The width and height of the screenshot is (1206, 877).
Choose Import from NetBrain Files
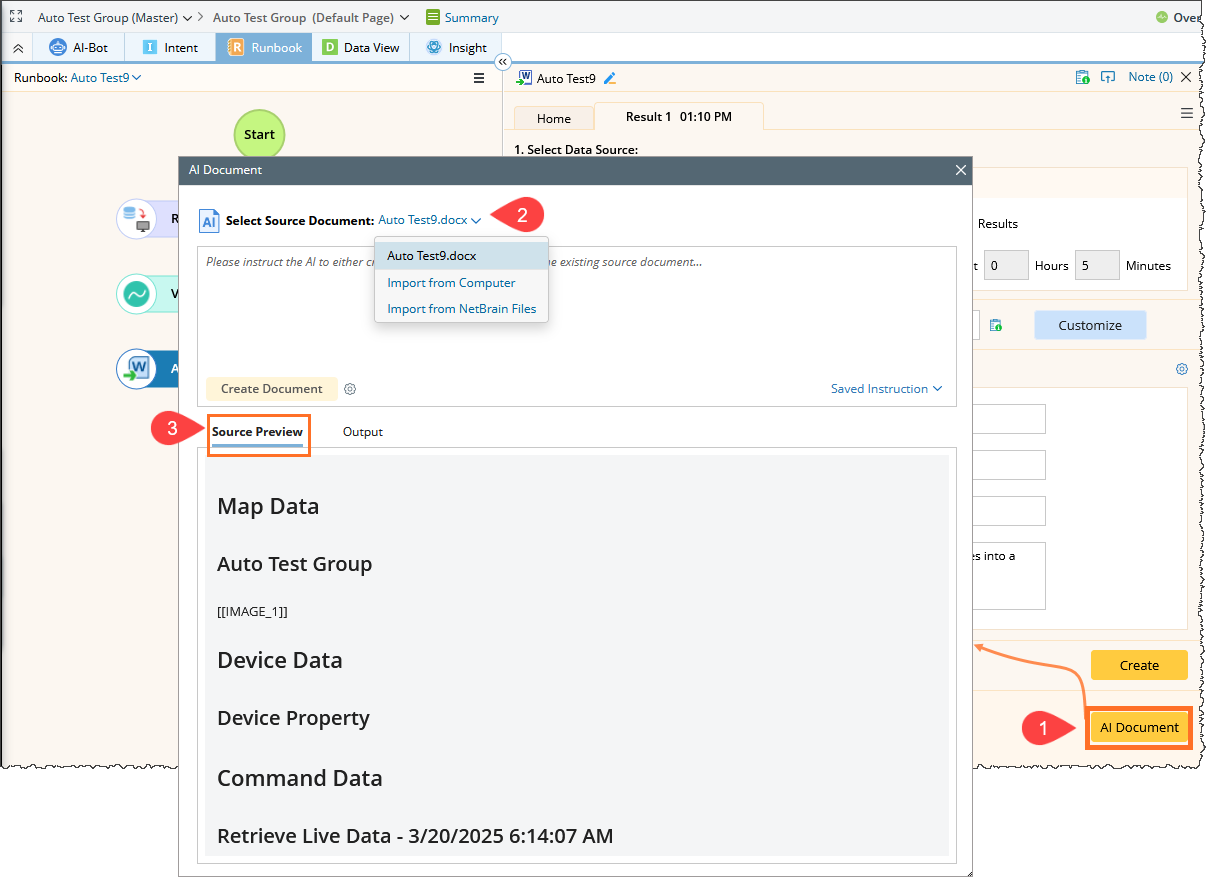coord(461,309)
